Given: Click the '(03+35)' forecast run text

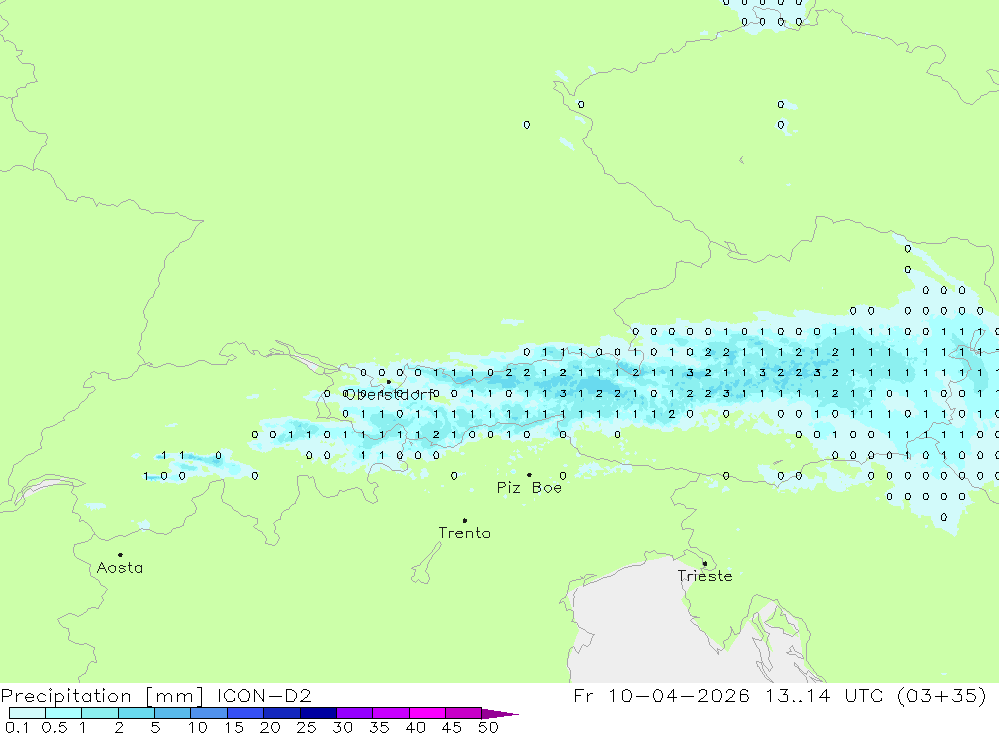Looking at the screenshot, I should [941, 695].
